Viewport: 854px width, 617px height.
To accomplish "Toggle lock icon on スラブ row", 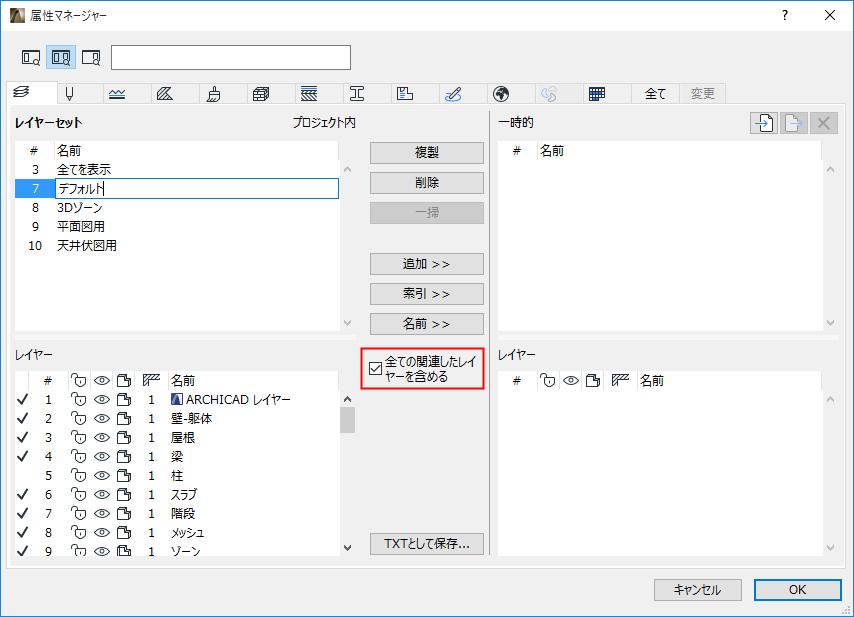I will [79, 494].
